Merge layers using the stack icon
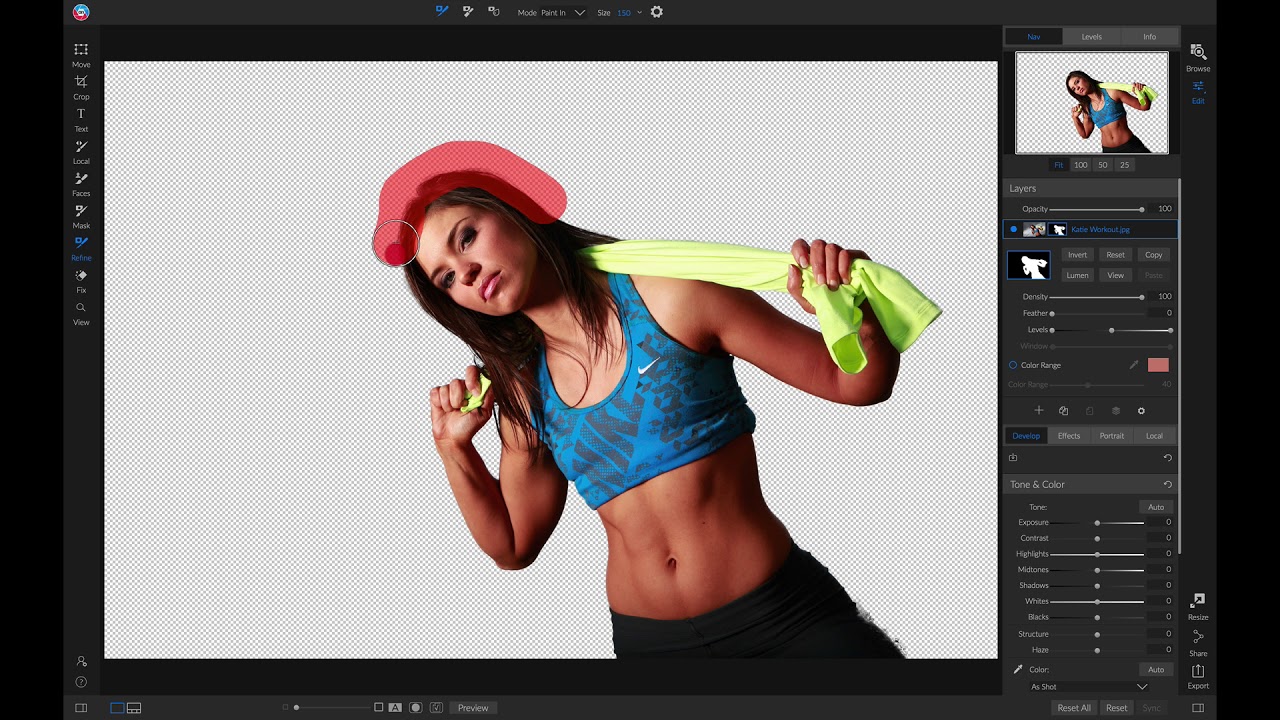Image resolution: width=1280 pixels, height=720 pixels. click(x=1116, y=411)
